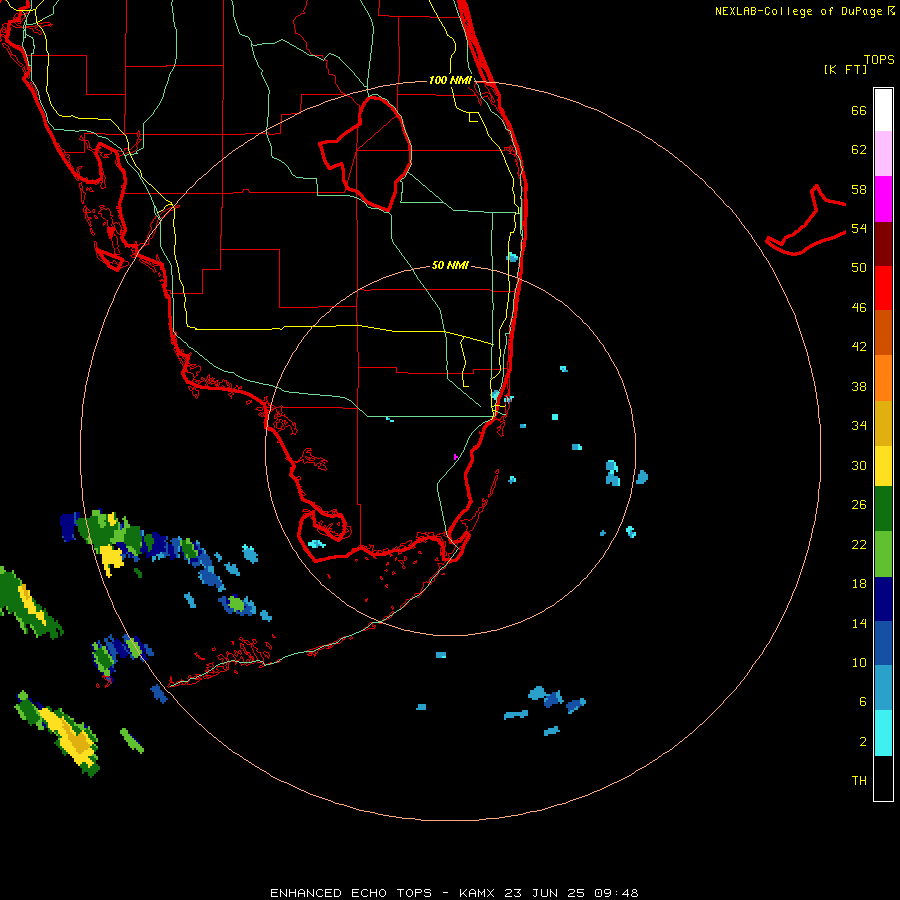
Task: Click the '62' scale value
Action: (x=859, y=150)
